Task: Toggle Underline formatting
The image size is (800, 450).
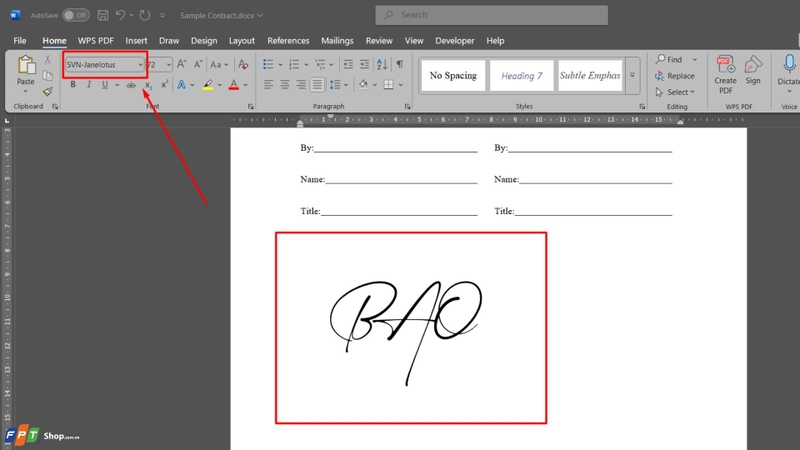Action: click(105, 85)
